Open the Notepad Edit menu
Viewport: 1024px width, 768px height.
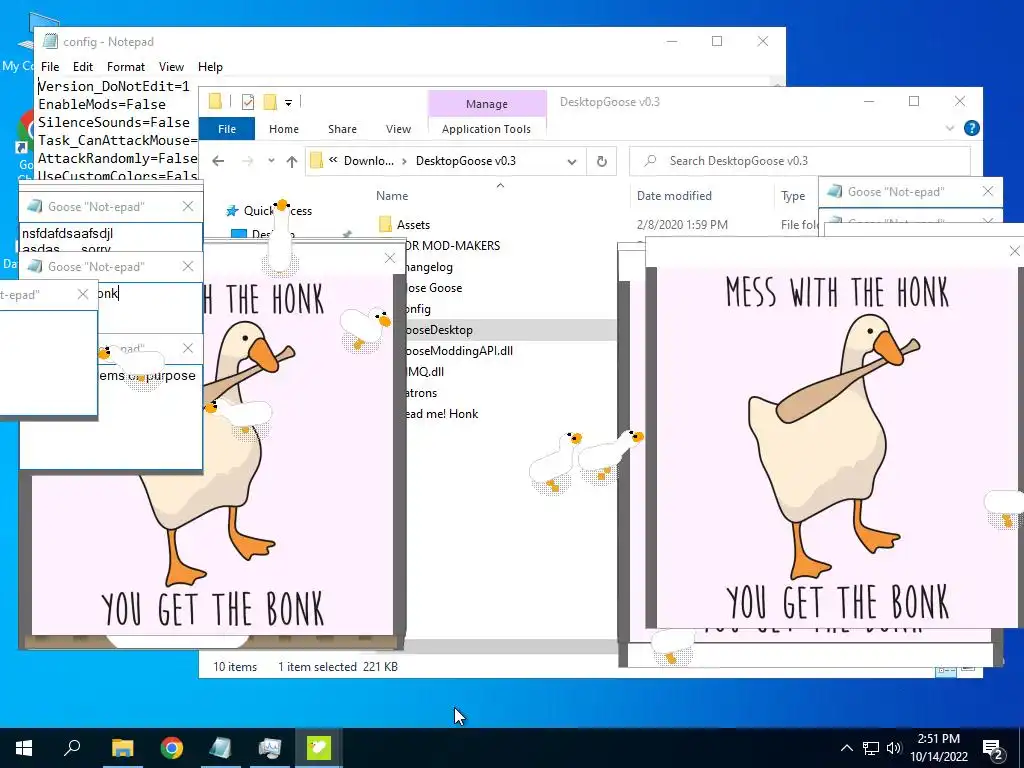[82, 67]
